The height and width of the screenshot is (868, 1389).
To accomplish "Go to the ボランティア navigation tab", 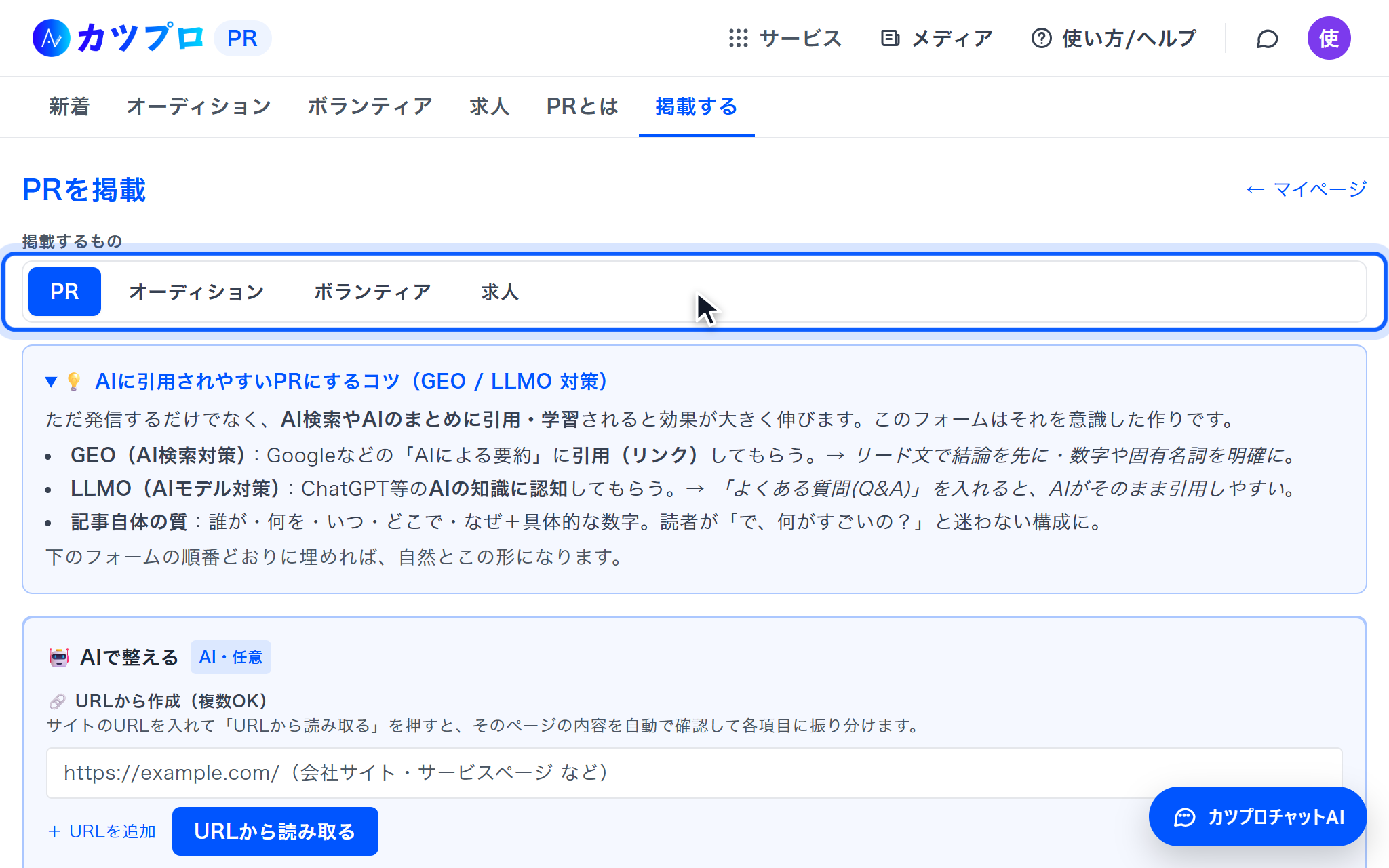I will click(x=370, y=106).
